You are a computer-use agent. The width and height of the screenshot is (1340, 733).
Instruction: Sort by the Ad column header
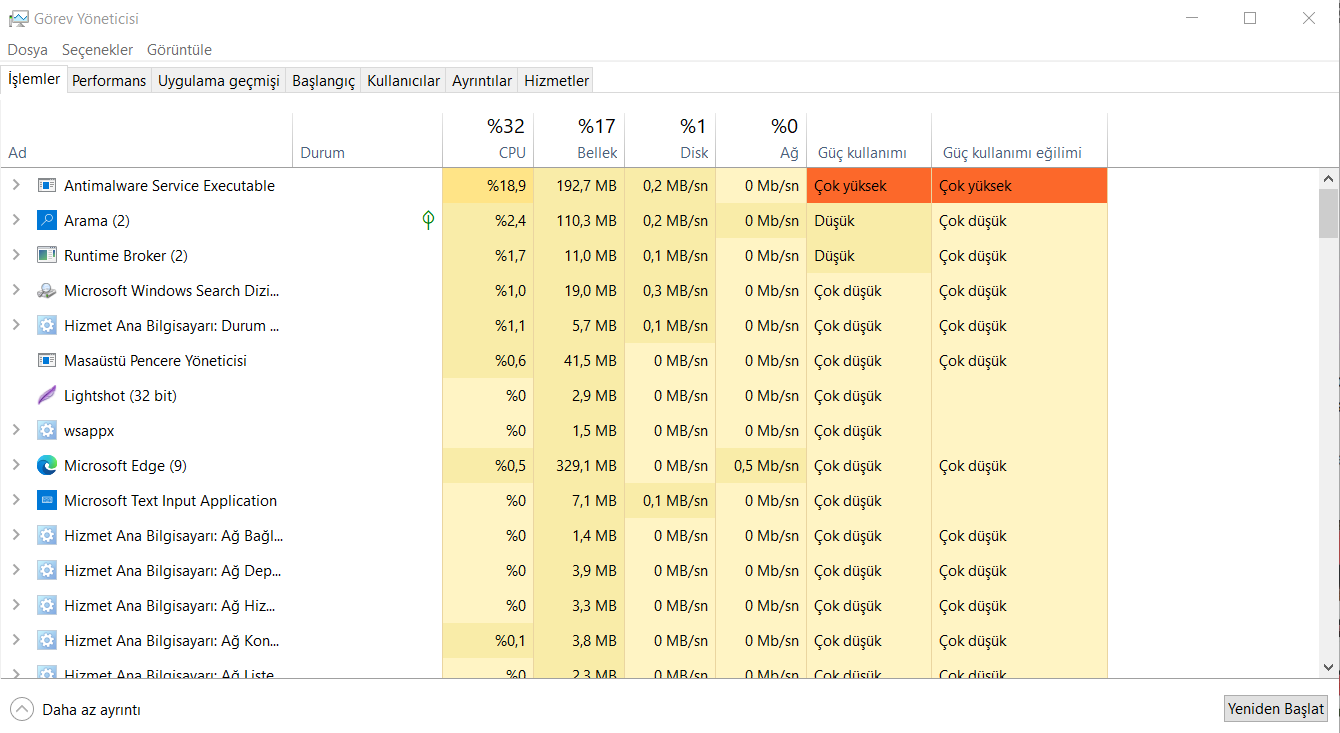click(x=146, y=139)
